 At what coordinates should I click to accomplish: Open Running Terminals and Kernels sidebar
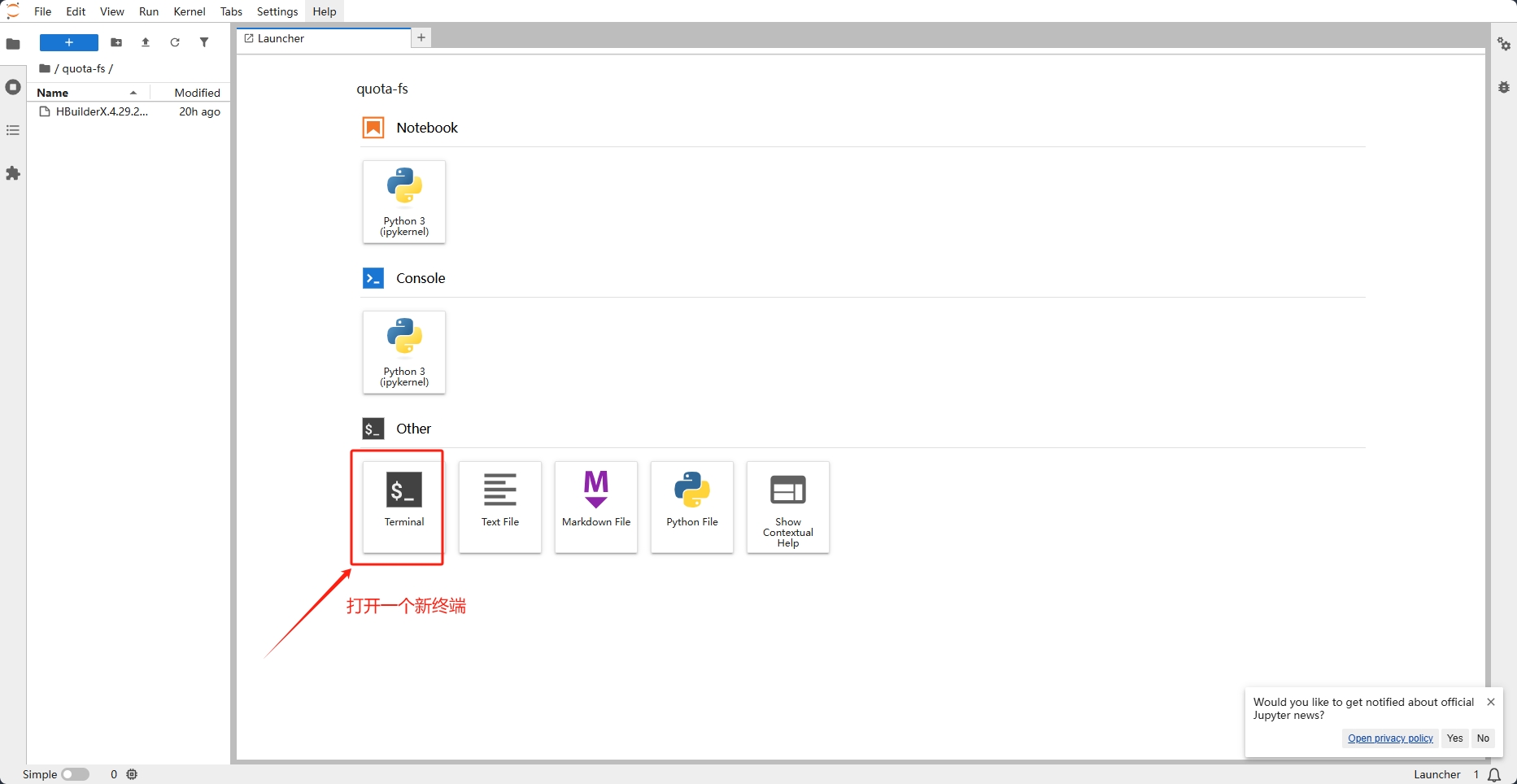tap(13, 87)
